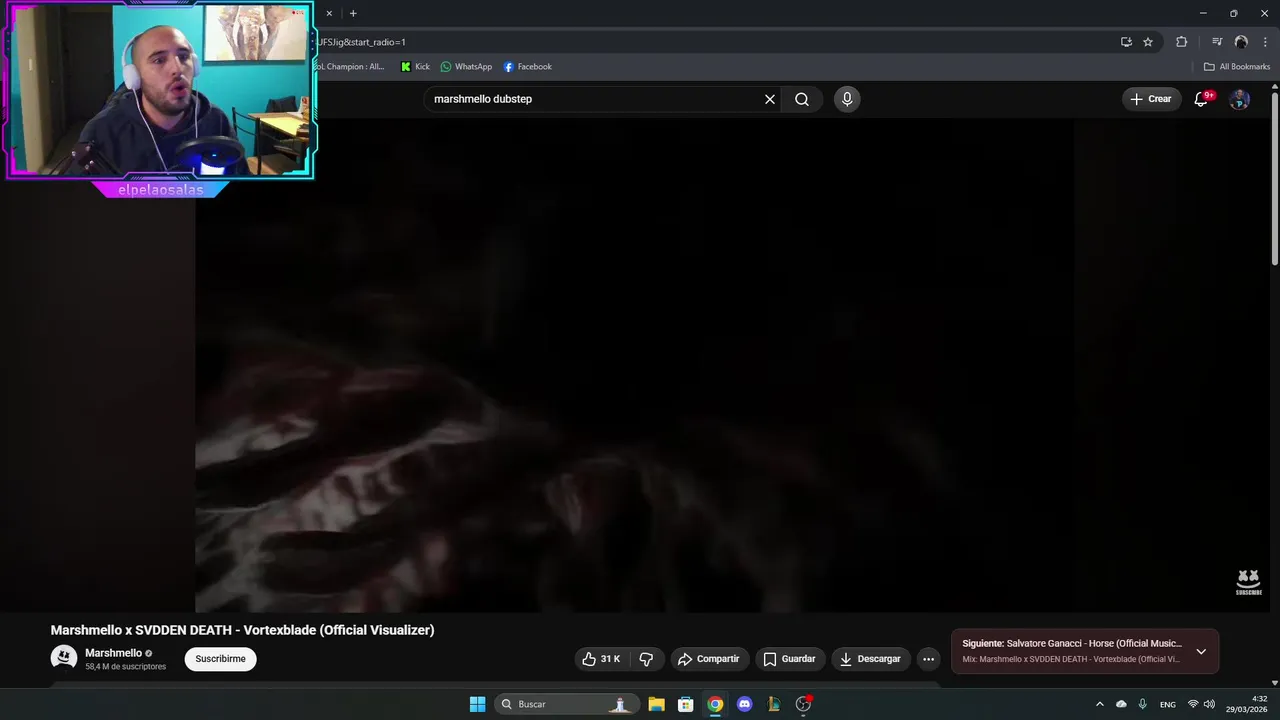
Task: Open the Marshmello channel avatar
Action: tap(64, 658)
